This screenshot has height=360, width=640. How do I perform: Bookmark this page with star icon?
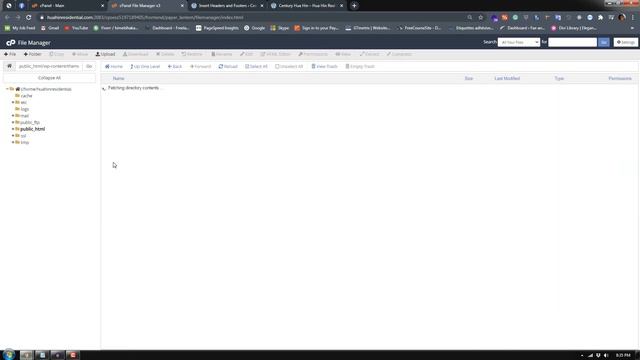click(x=481, y=18)
